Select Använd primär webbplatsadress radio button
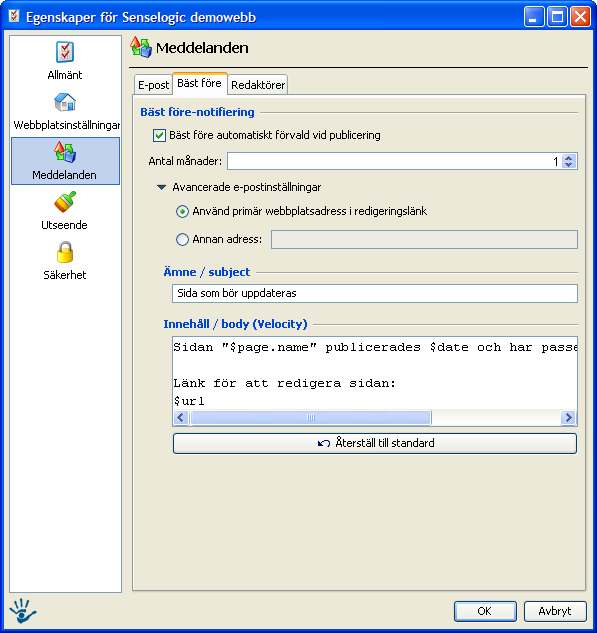This screenshot has height=633, width=597. [x=182, y=212]
